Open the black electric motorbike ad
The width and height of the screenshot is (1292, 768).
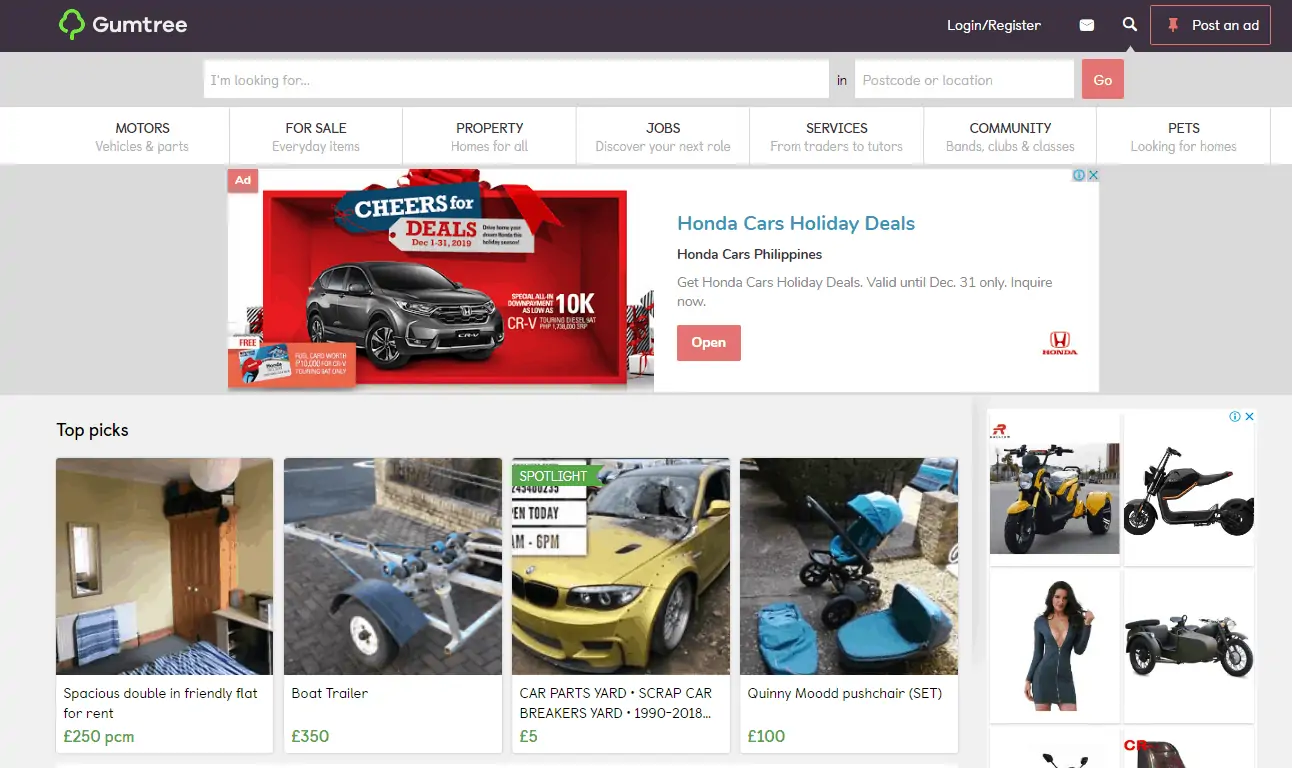pos(1189,490)
